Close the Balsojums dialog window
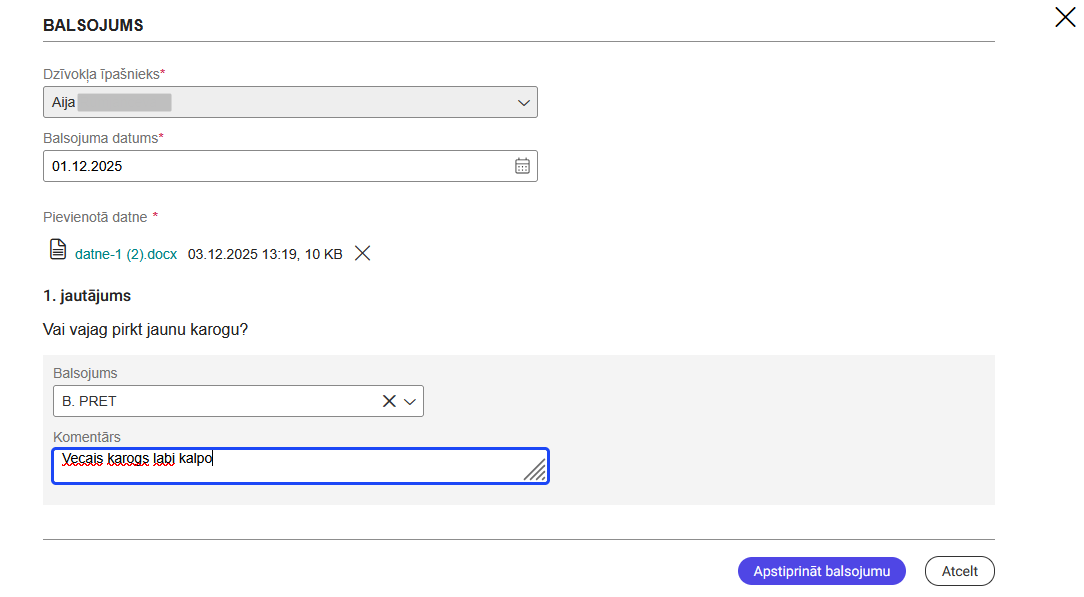The image size is (1084, 597). click(x=1065, y=17)
